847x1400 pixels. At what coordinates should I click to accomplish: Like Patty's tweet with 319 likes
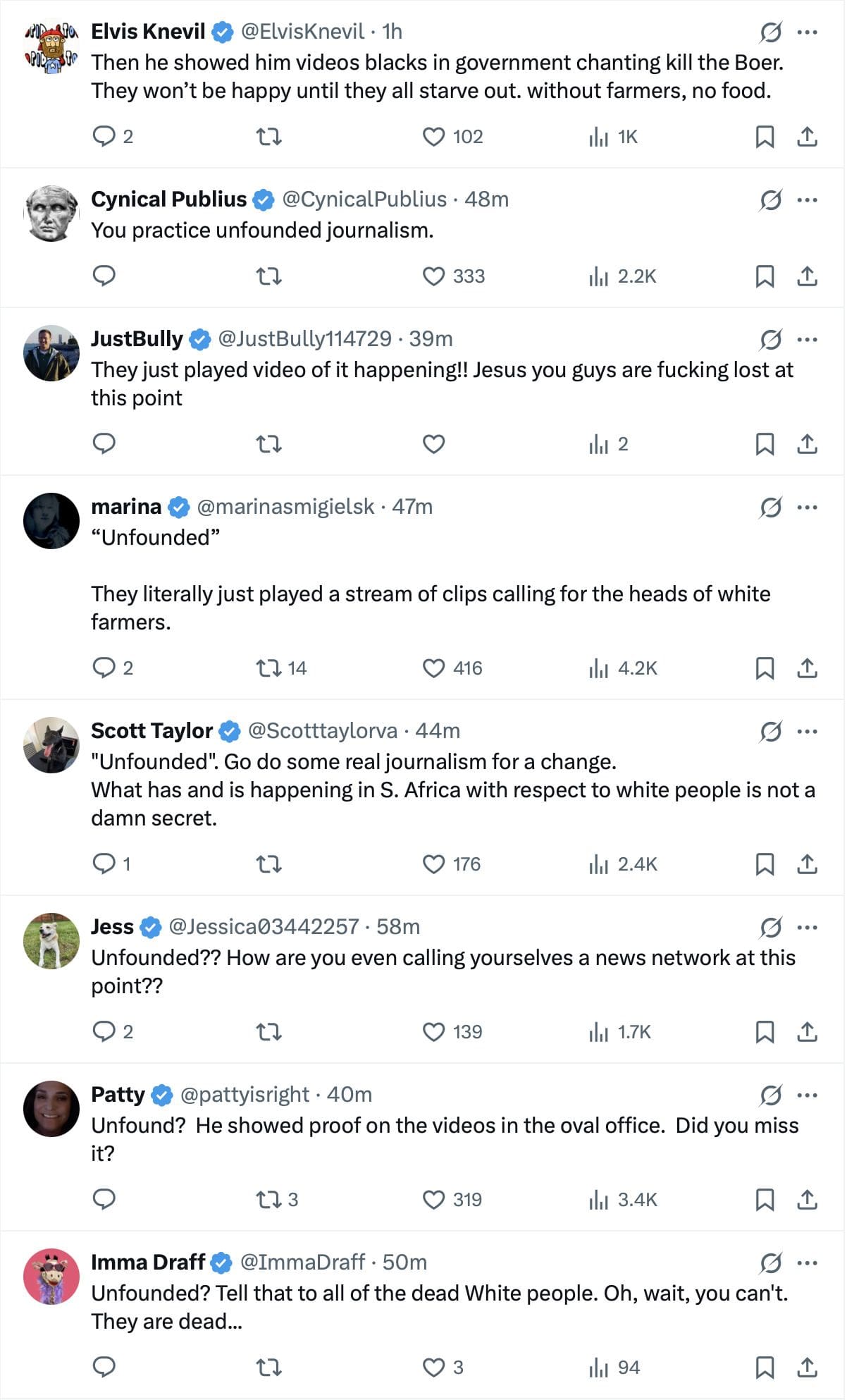[x=433, y=1200]
